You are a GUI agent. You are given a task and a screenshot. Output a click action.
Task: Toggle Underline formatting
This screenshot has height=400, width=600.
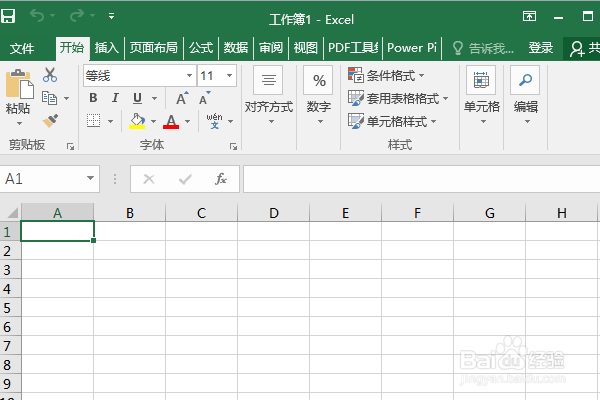pyautogui.click(x=137, y=98)
